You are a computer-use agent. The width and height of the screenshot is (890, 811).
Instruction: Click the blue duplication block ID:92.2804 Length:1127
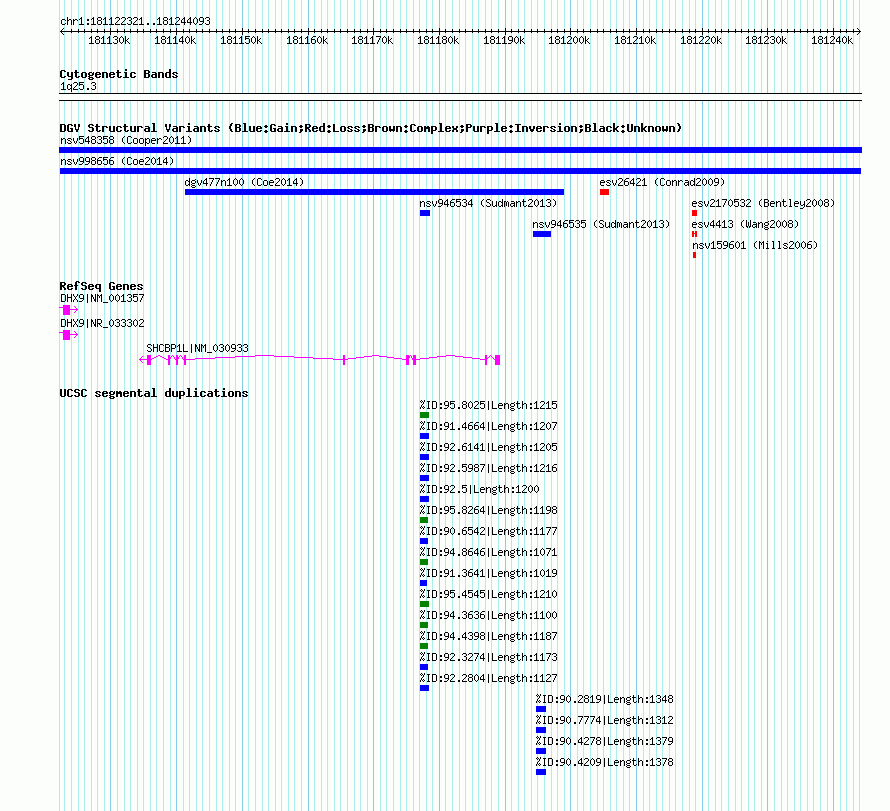(424, 688)
